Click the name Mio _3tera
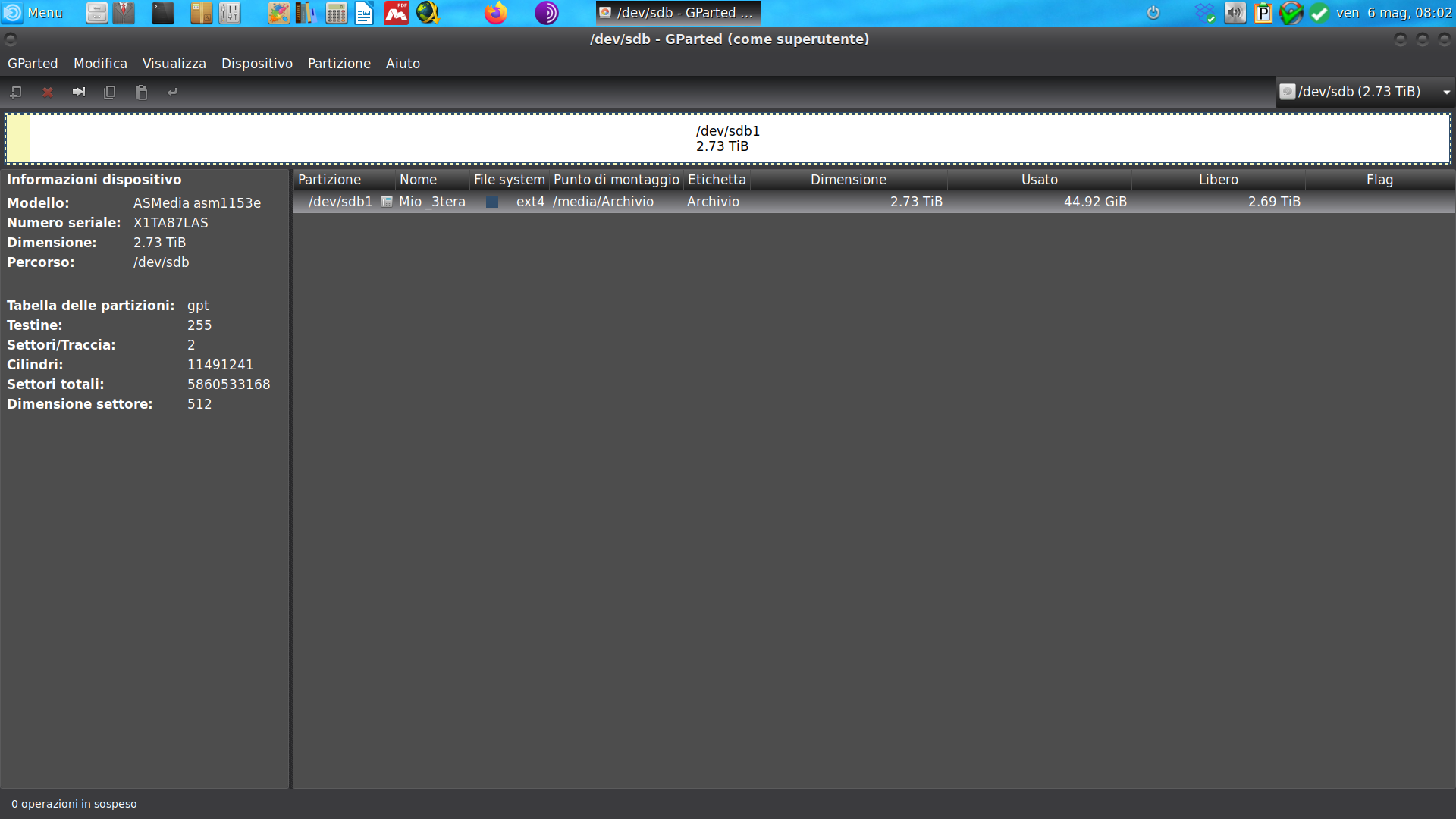Viewport: 1456px width, 819px height. 432,202
